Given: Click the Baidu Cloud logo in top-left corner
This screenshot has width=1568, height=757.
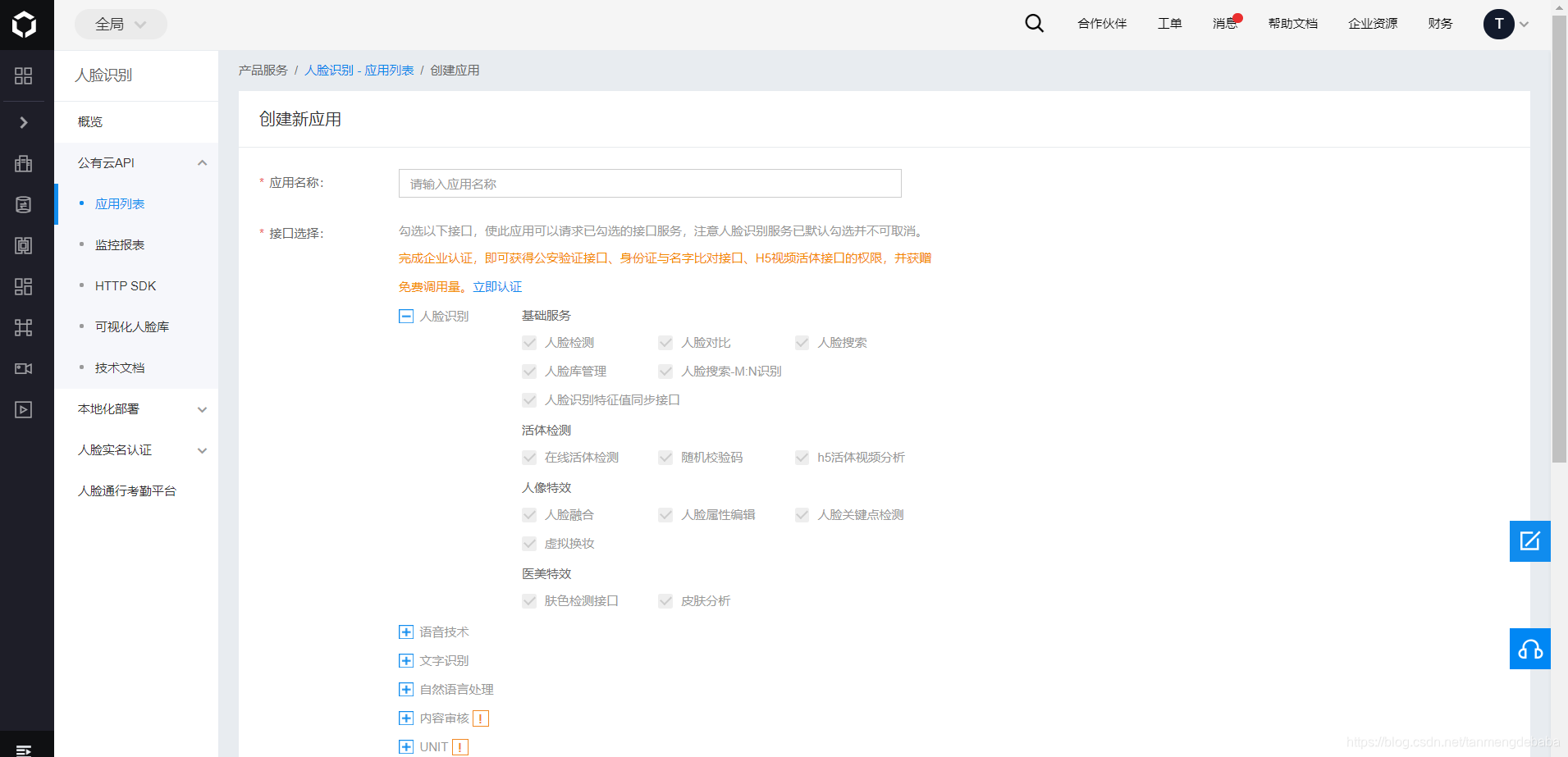Looking at the screenshot, I should point(25,24).
